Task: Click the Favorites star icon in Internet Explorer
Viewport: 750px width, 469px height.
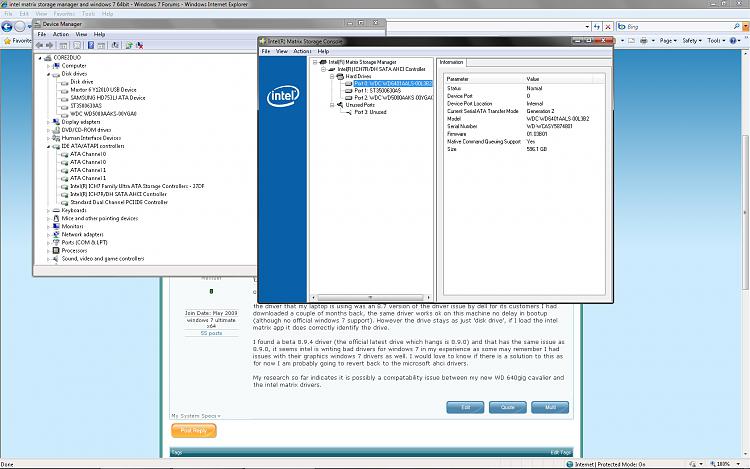Action: tap(7, 41)
